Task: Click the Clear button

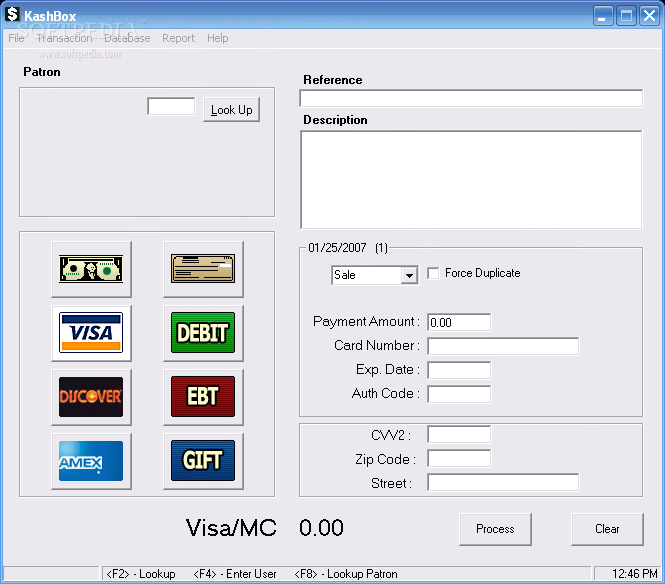Action: tap(607, 529)
